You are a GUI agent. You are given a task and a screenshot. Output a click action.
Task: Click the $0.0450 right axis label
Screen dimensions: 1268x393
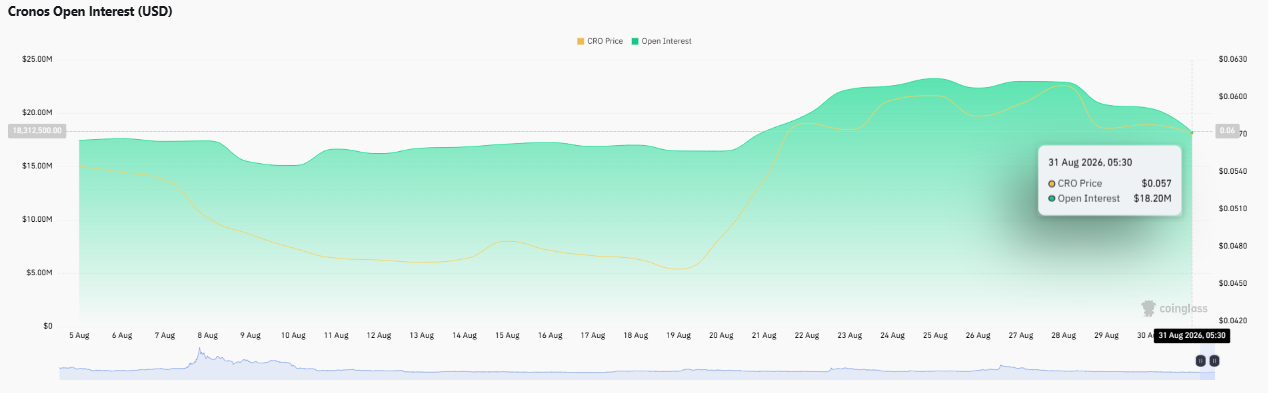point(1233,282)
